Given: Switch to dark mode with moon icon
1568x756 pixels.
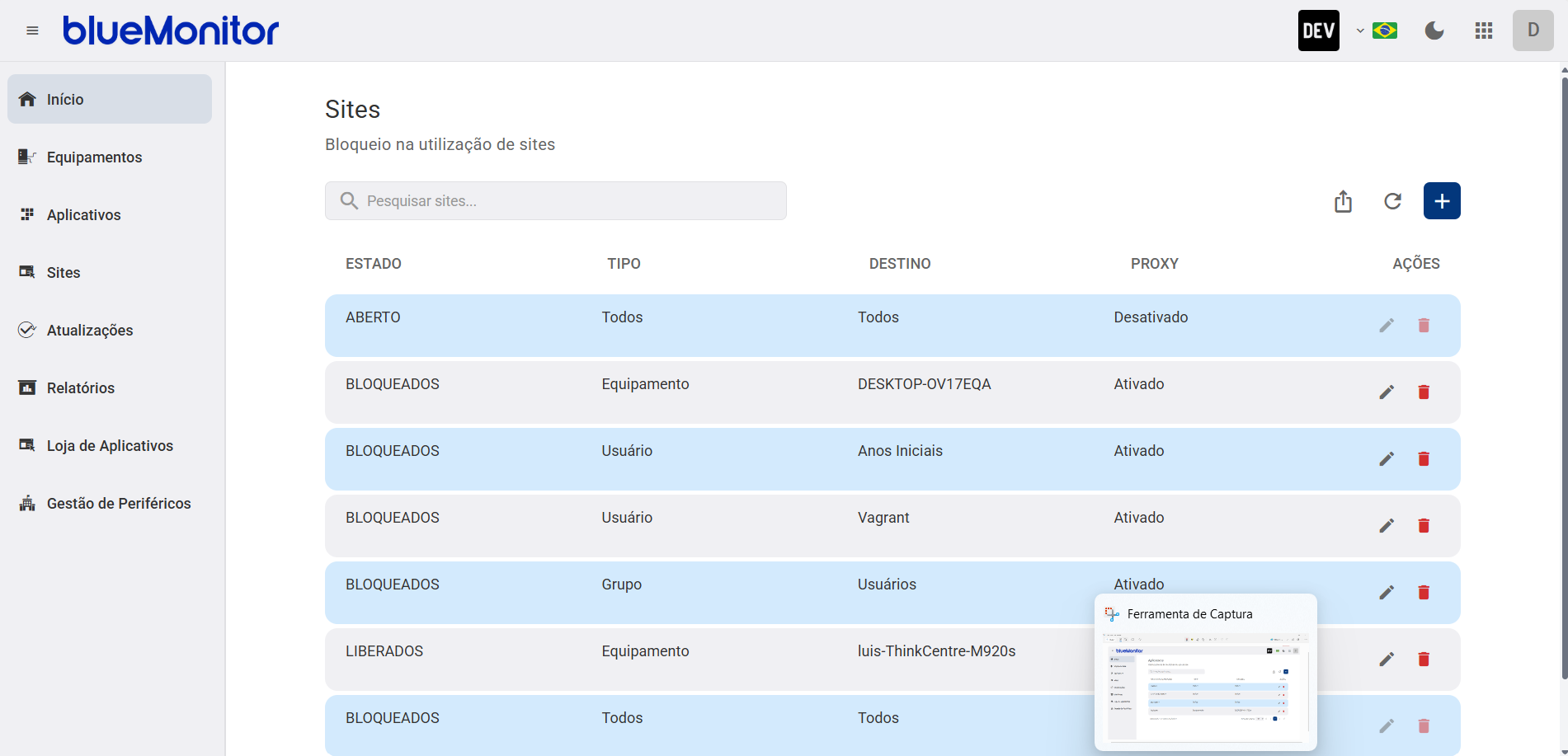Looking at the screenshot, I should pyautogui.click(x=1434, y=31).
